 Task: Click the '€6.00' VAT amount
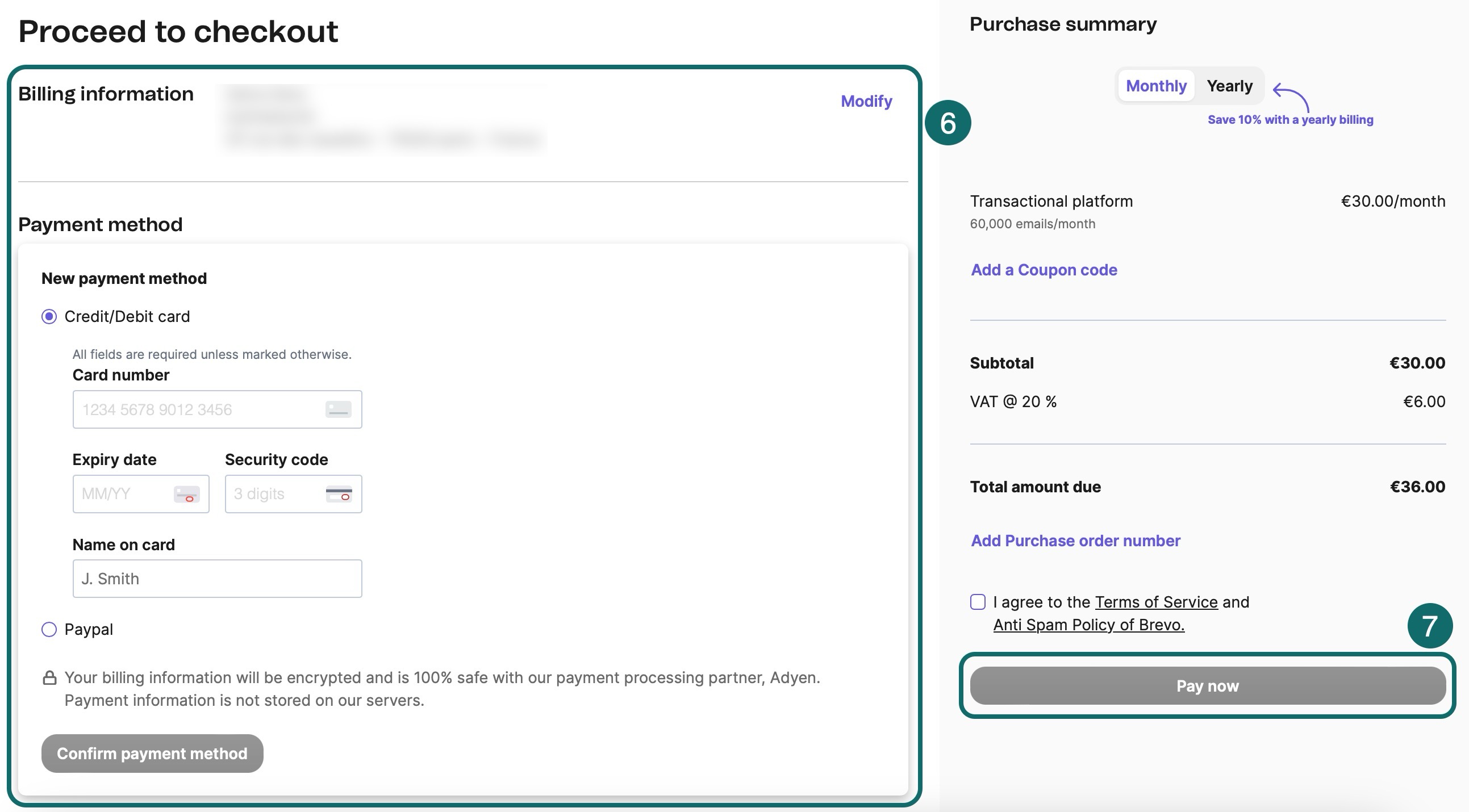click(x=1424, y=401)
